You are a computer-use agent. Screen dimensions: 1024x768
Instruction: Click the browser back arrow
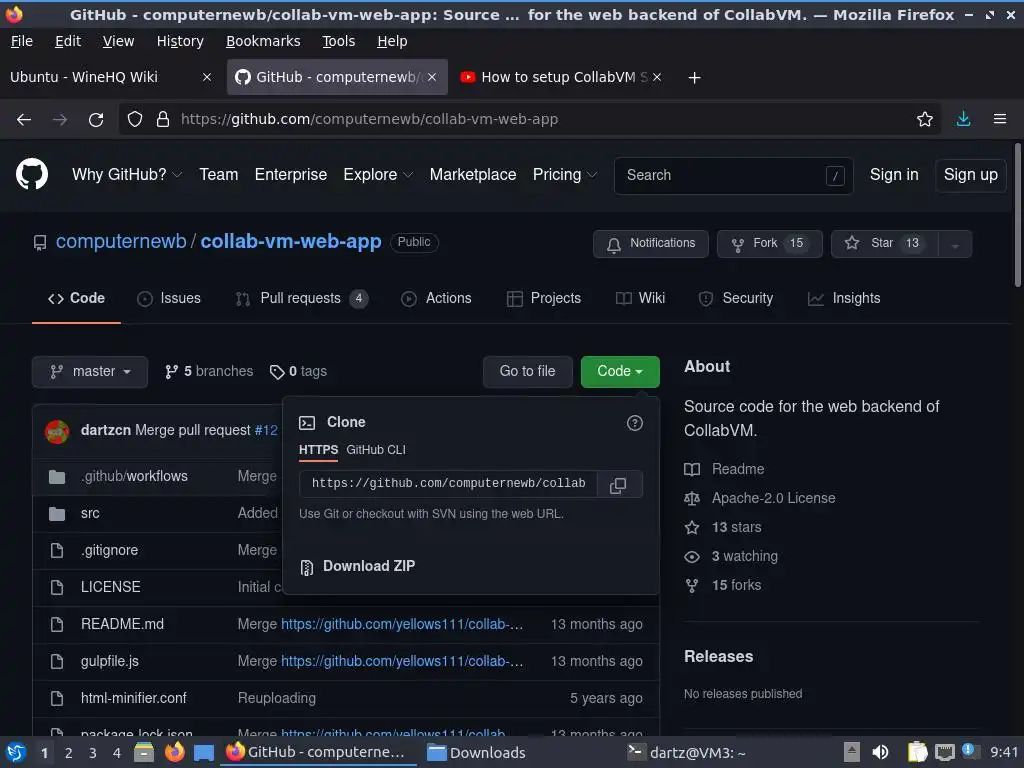(x=24, y=120)
